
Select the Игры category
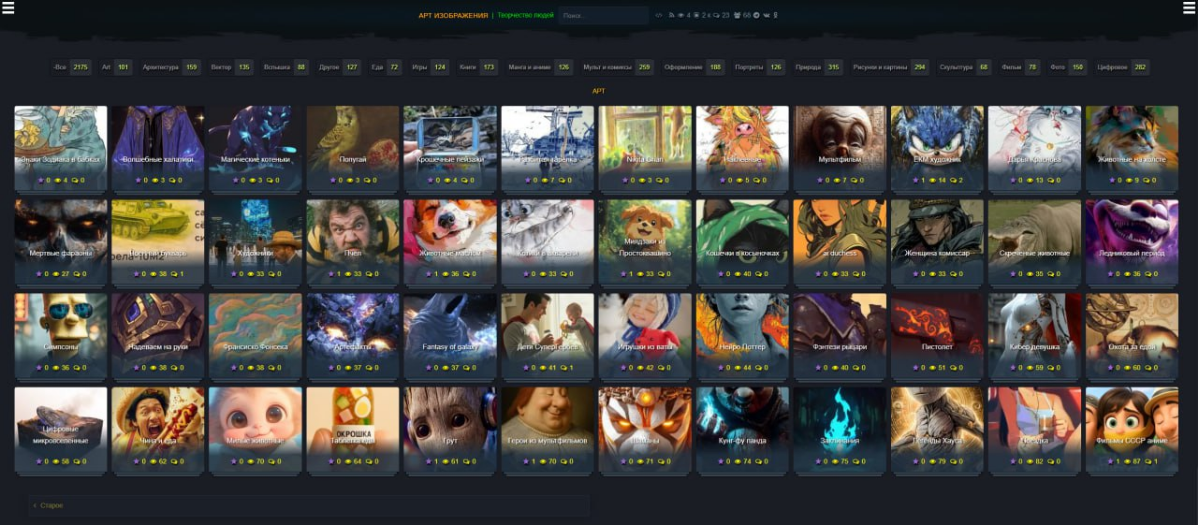tap(429, 67)
